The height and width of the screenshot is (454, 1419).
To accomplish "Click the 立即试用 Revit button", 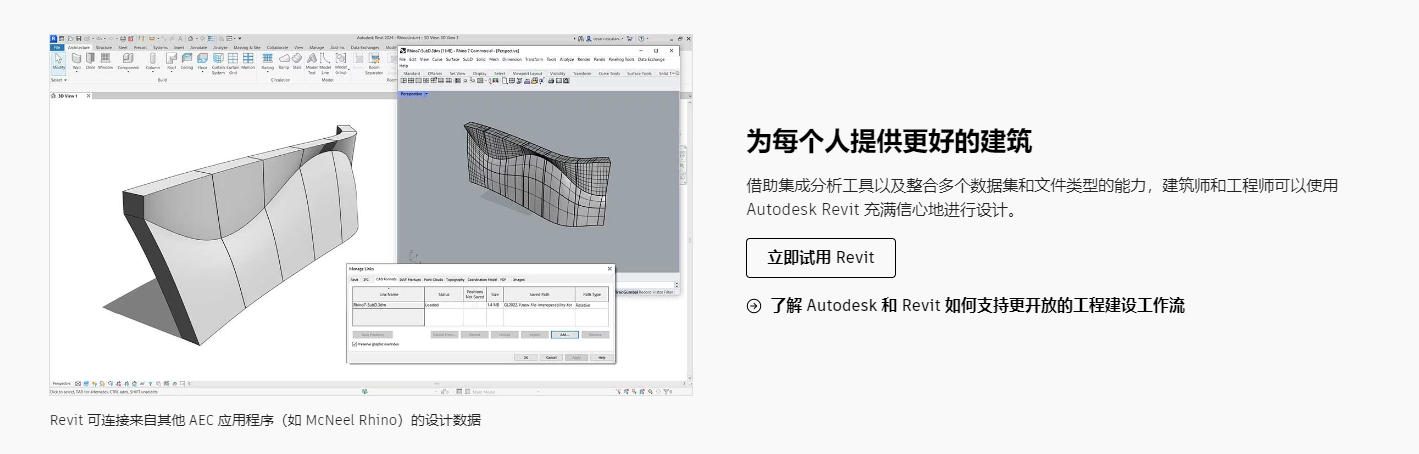I will tap(820, 258).
